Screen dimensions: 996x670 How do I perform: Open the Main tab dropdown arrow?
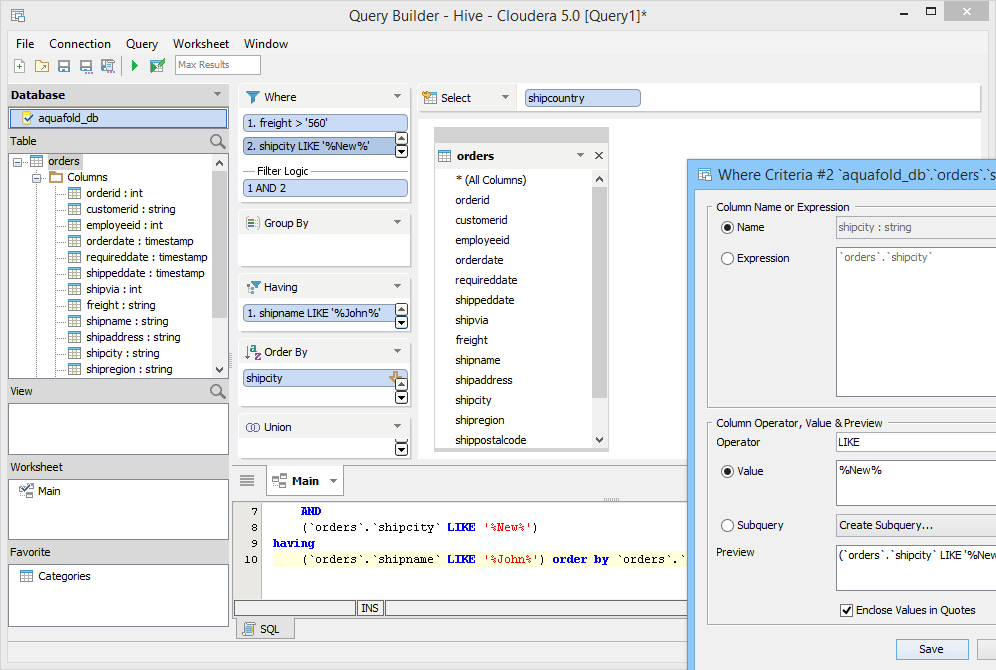click(x=333, y=481)
